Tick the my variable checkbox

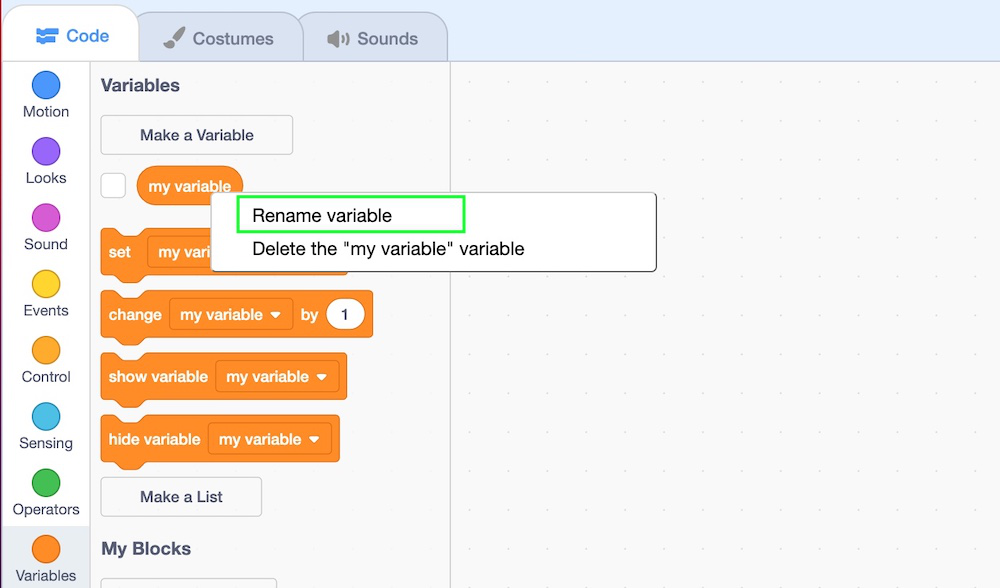coord(114,186)
